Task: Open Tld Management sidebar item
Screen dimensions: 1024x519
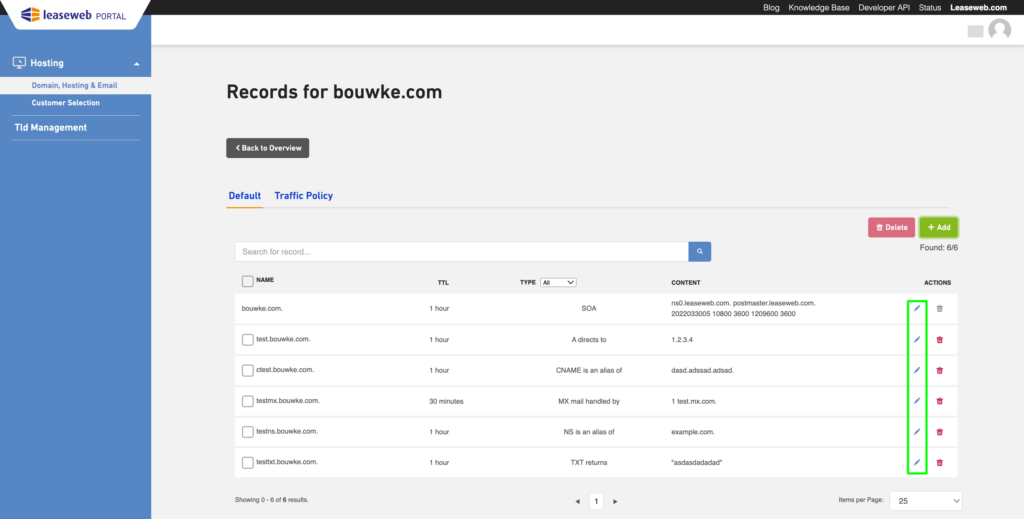Action: click(x=50, y=128)
